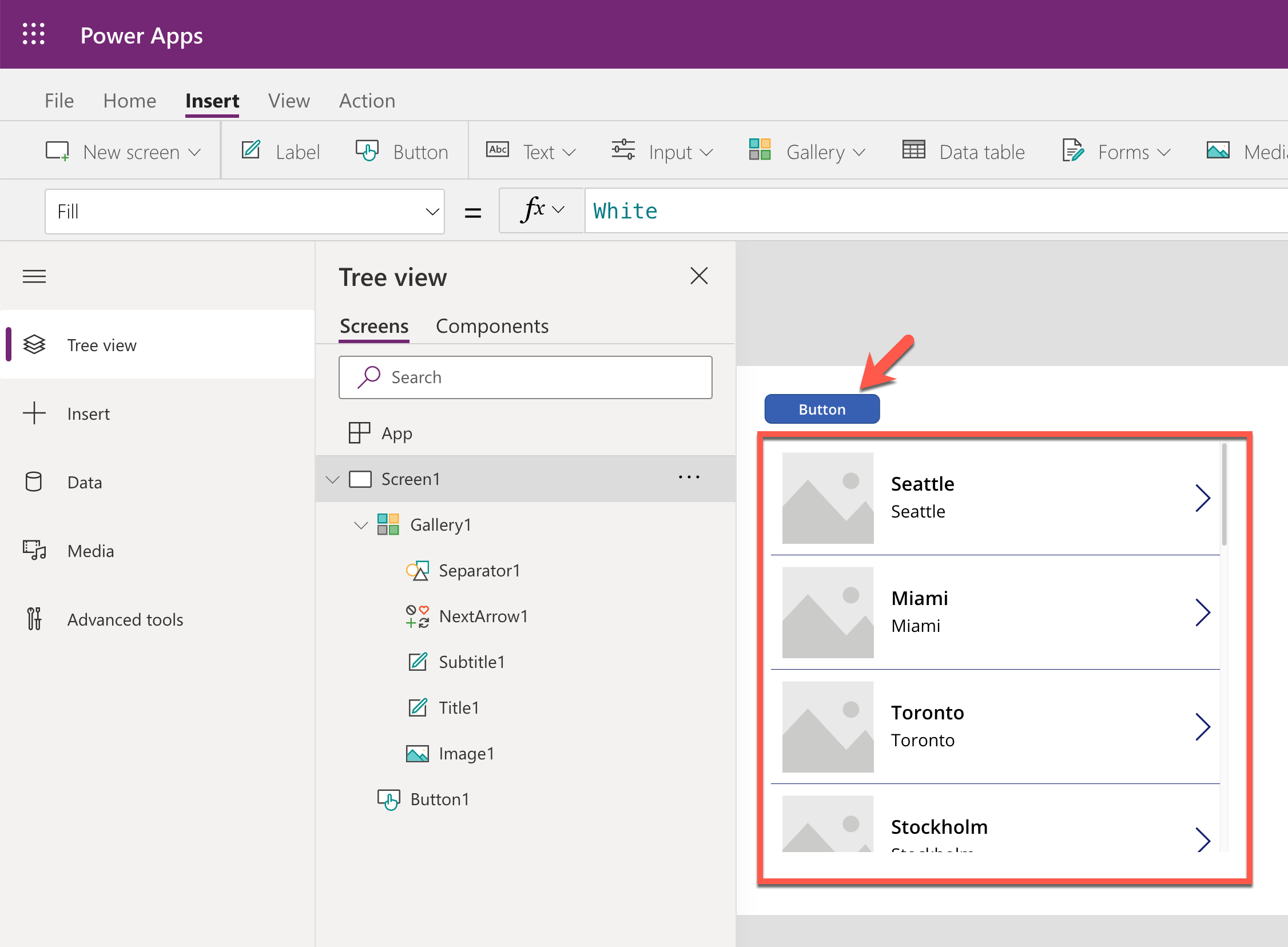Open the Text controls dropdown

coord(531,152)
